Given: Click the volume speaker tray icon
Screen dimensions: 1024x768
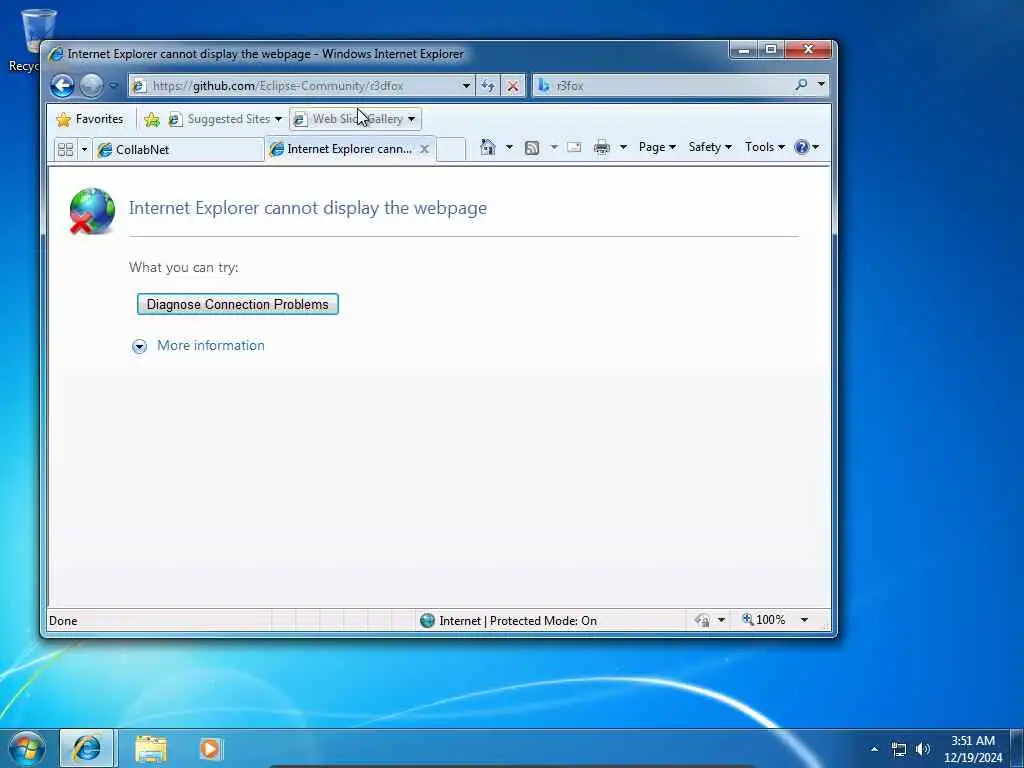Looking at the screenshot, I should point(922,749).
